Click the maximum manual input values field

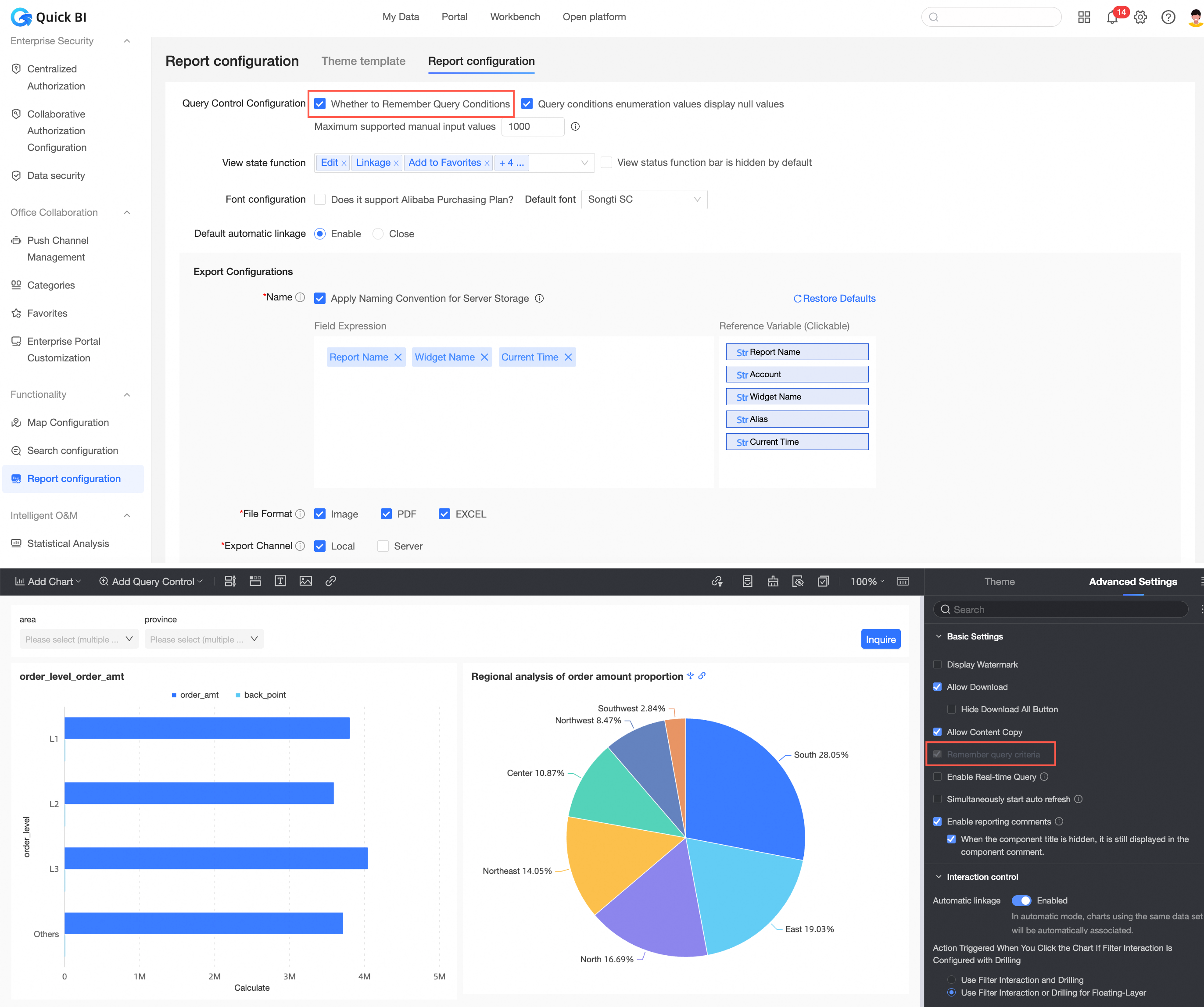click(x=533, y=127)
